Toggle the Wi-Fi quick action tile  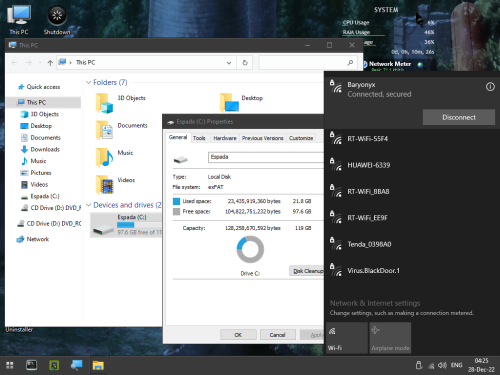[x=347, y=338]
